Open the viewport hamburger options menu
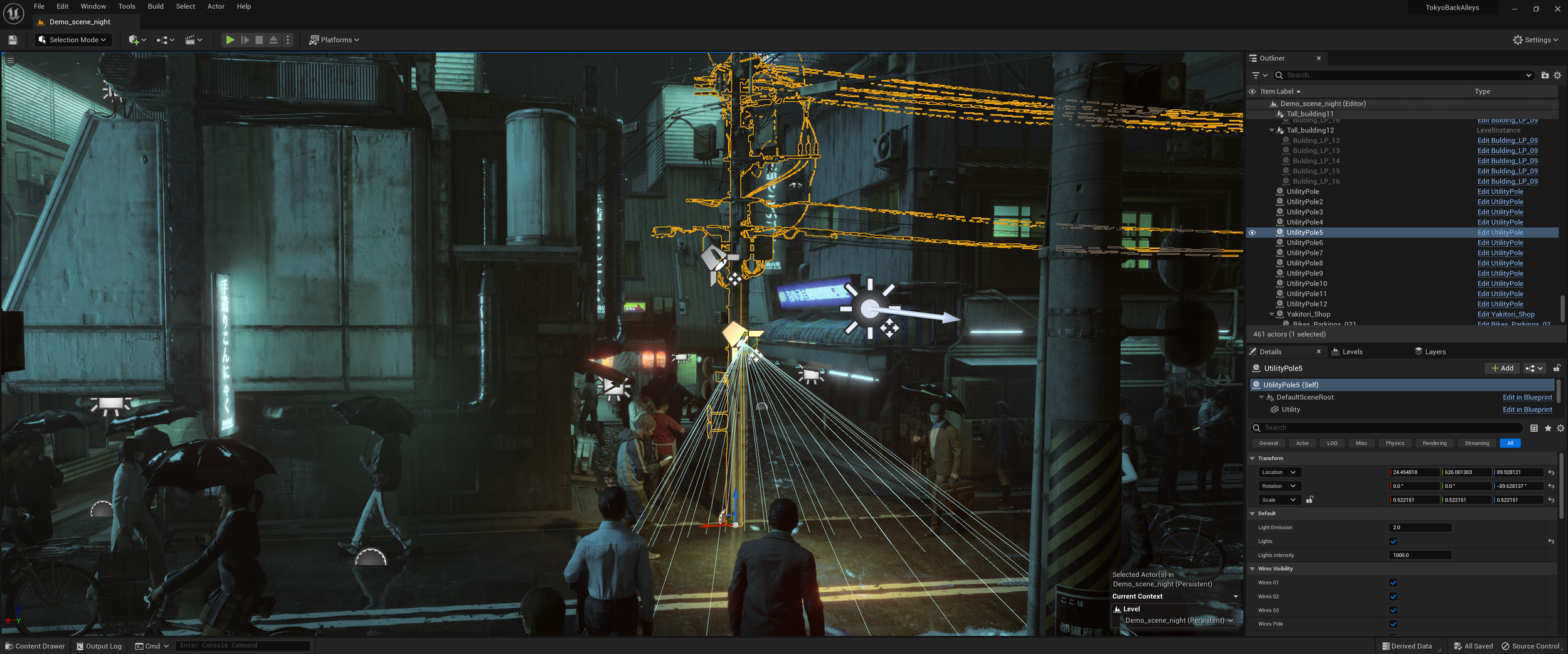Viewport: 1568px width, 654px height. pyautogui.click(x=11, y=60)
